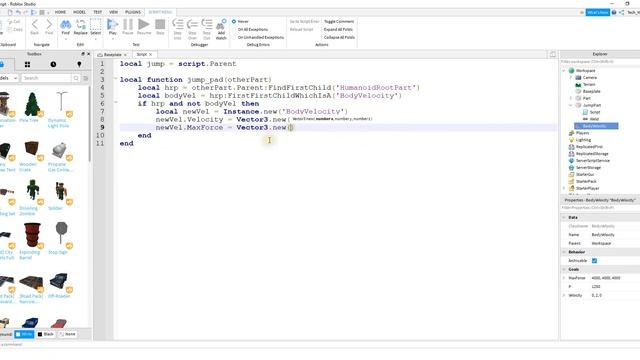Insert the Pine Tree model thumbnail

click(32, 104)
